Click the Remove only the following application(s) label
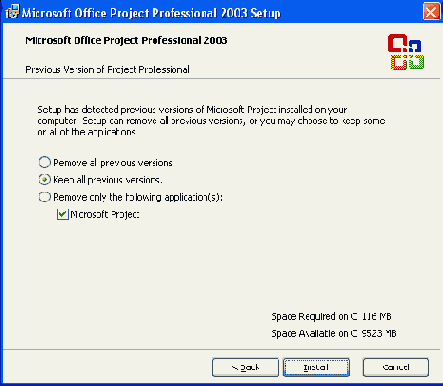 138,197
